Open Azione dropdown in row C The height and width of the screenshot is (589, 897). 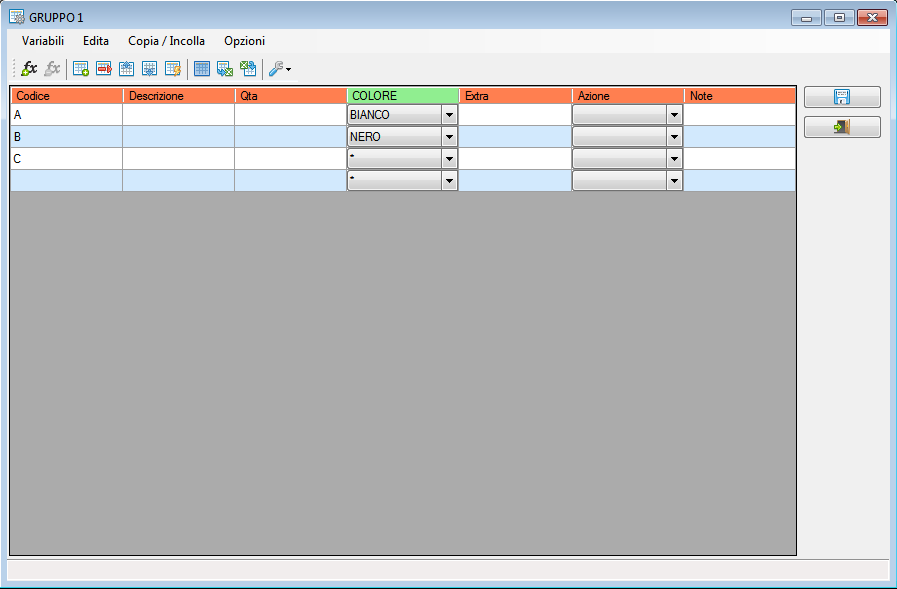pyautogui.click(x=674, y=158)
